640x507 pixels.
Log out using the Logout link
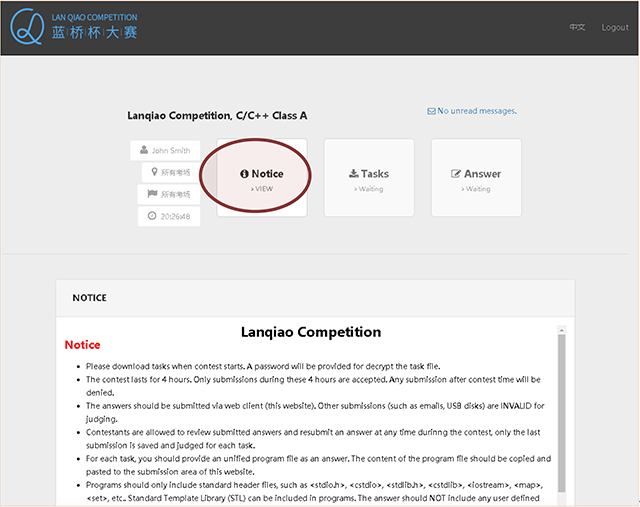615,27
